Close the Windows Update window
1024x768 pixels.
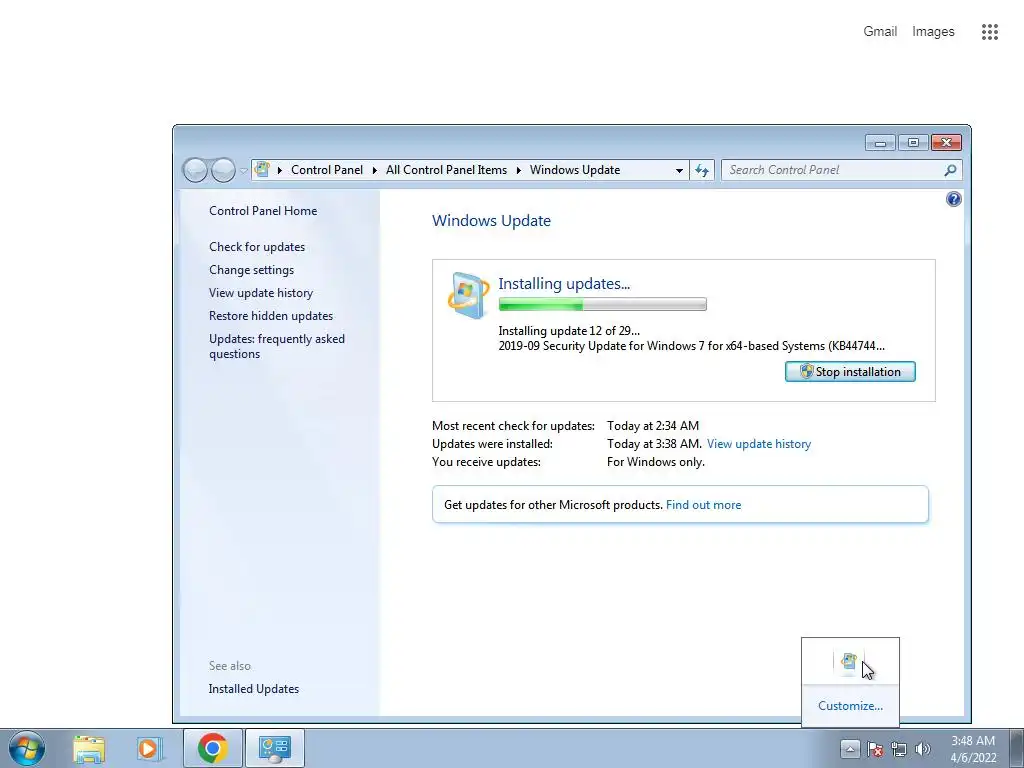point(946,142)
